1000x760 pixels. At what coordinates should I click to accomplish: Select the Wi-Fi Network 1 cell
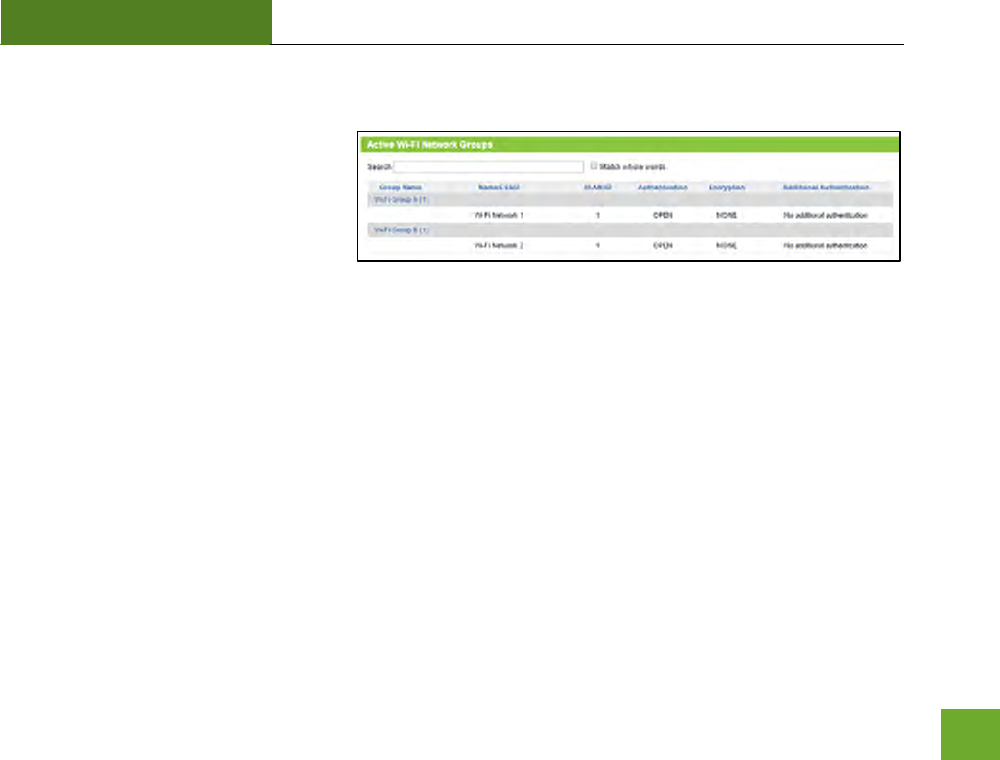pyautogui.click(x=499, y=216)
